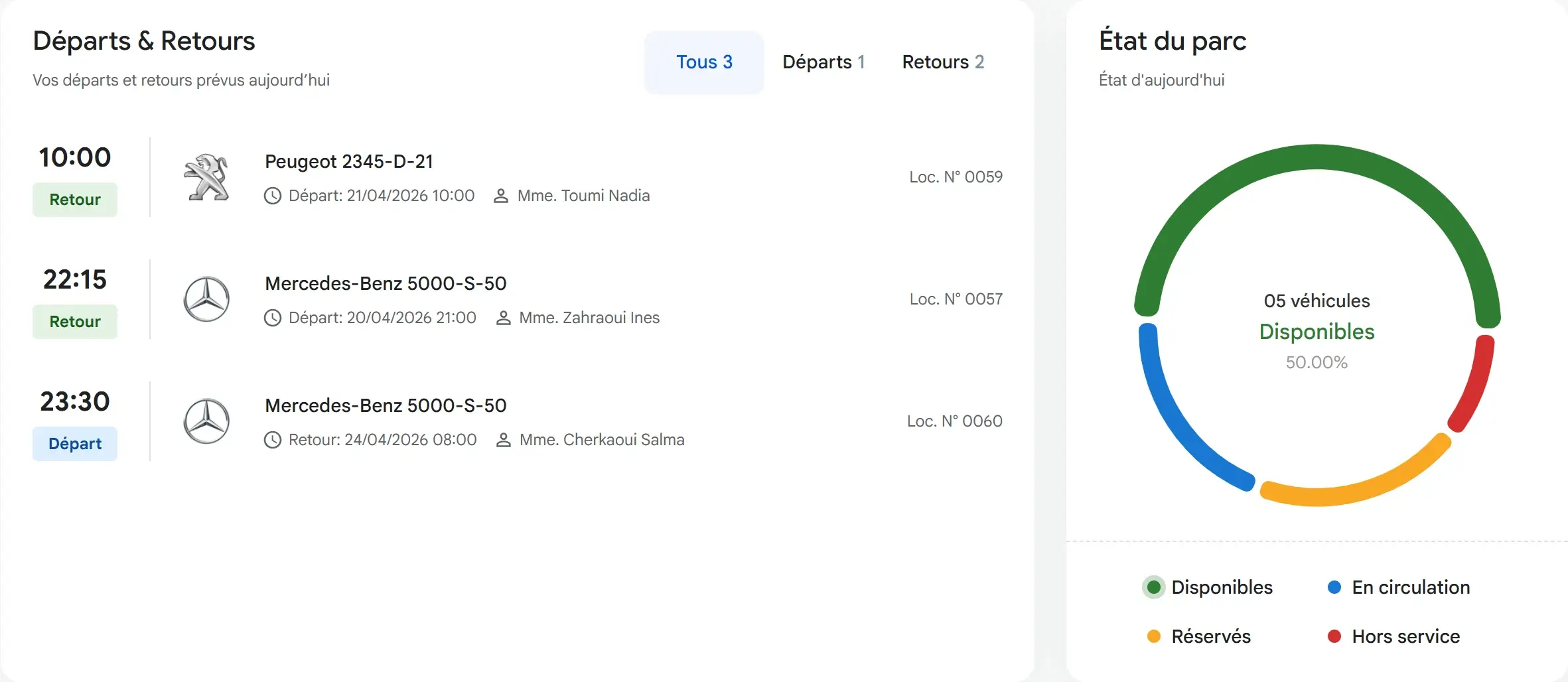Click clock icon beside Départ 21/04/2026
Viewport: 1568px width, 682px height.
click(x=273, y=196)
